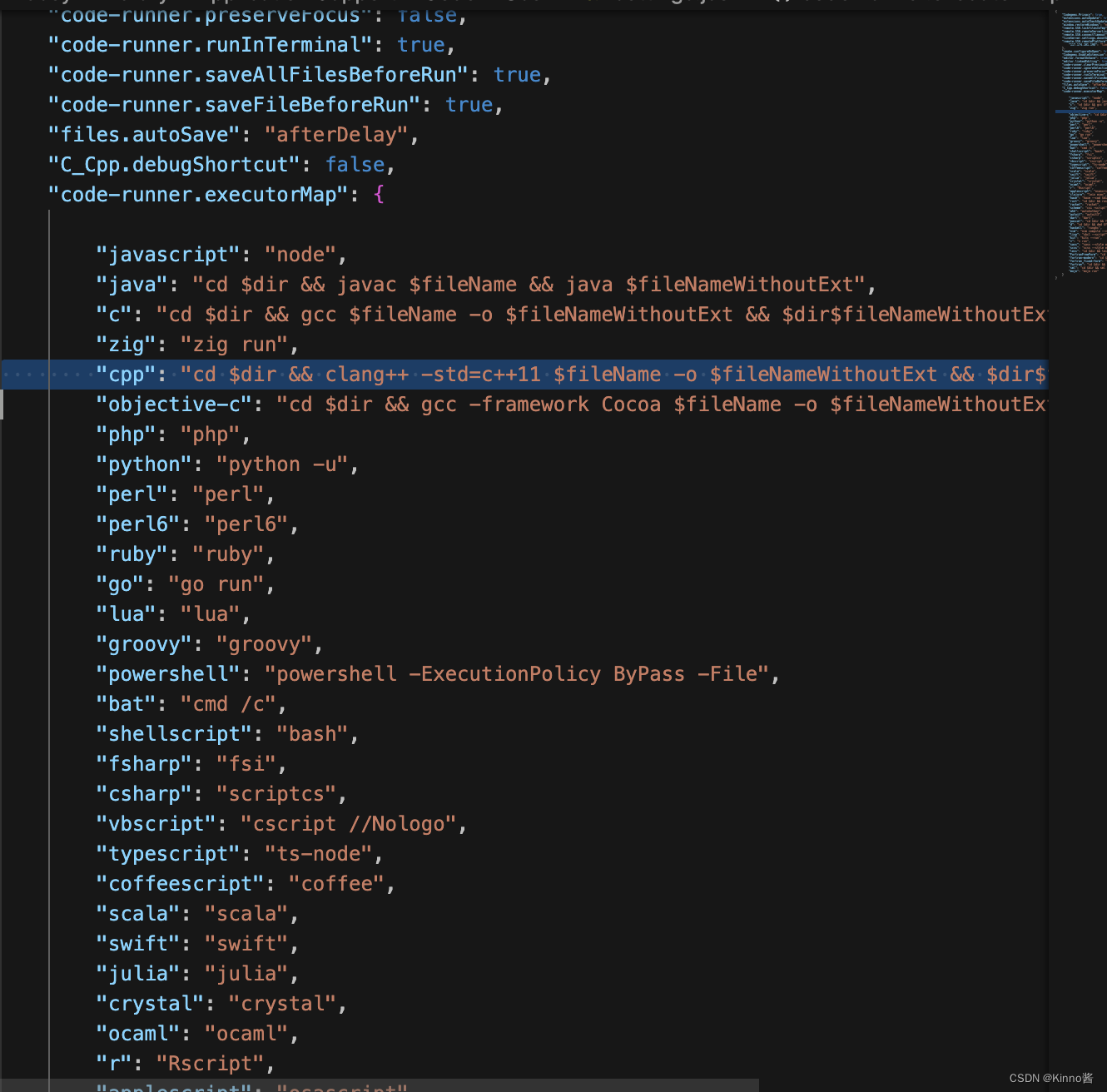The width and height of the screenshot is (1107, 1092).
Task: Click the "vbscript" key
Action: pyautogui.click(x=156, y=824)
